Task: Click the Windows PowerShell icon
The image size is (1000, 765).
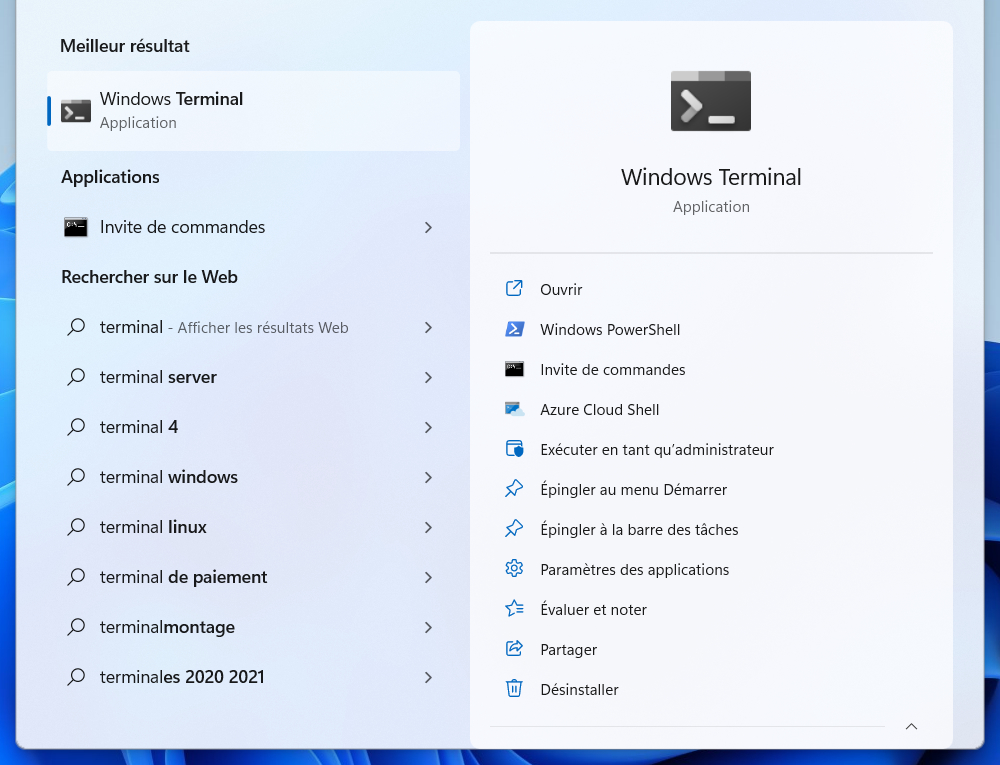Action: point(514,329)
